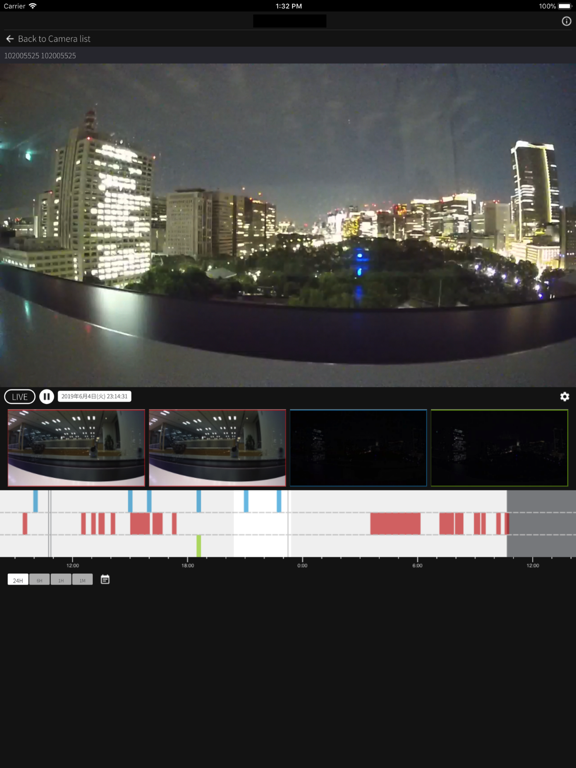Tap the battery indicator in status bar
This screenshot has height=768, width=576.
[x=564, y=6]
